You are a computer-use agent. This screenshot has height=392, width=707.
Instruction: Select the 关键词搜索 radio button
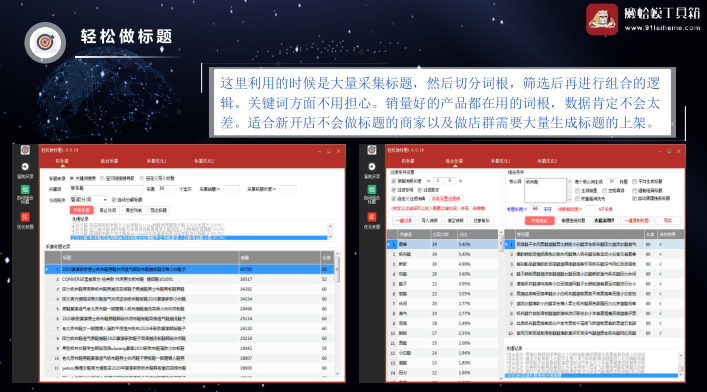click(72, 178)
